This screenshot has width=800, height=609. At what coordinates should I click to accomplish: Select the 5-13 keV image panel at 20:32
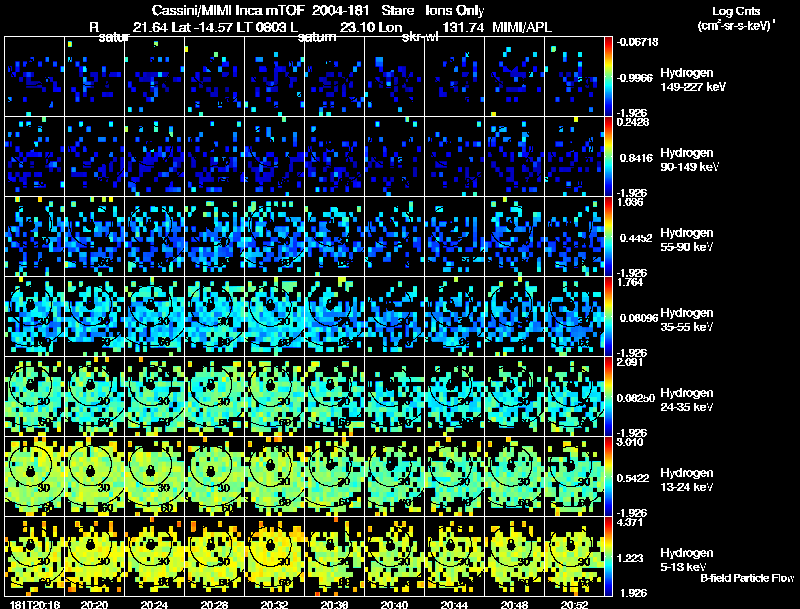coord(274,556)
